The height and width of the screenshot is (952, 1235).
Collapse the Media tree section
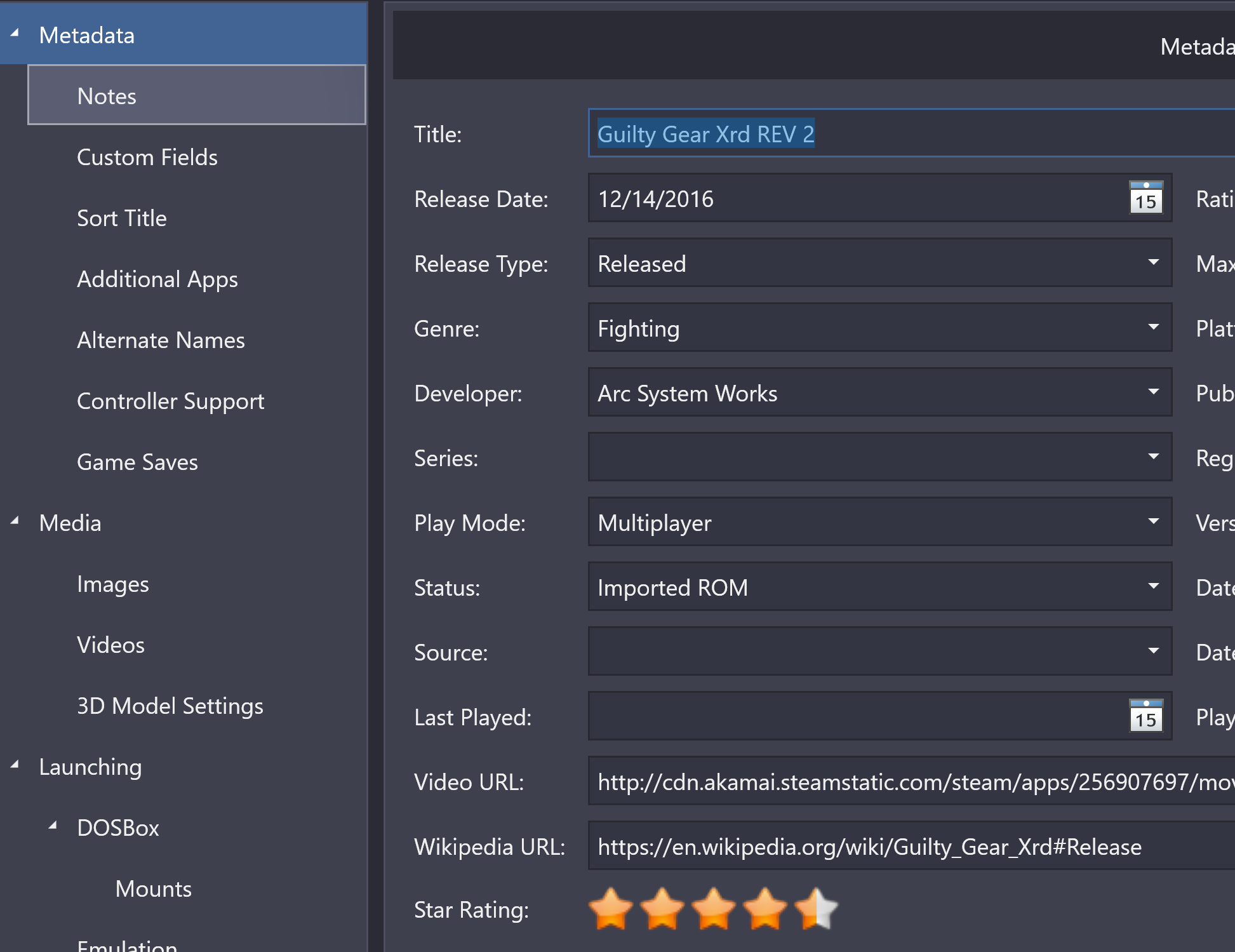pyautogui.click(x=15, y=521)
